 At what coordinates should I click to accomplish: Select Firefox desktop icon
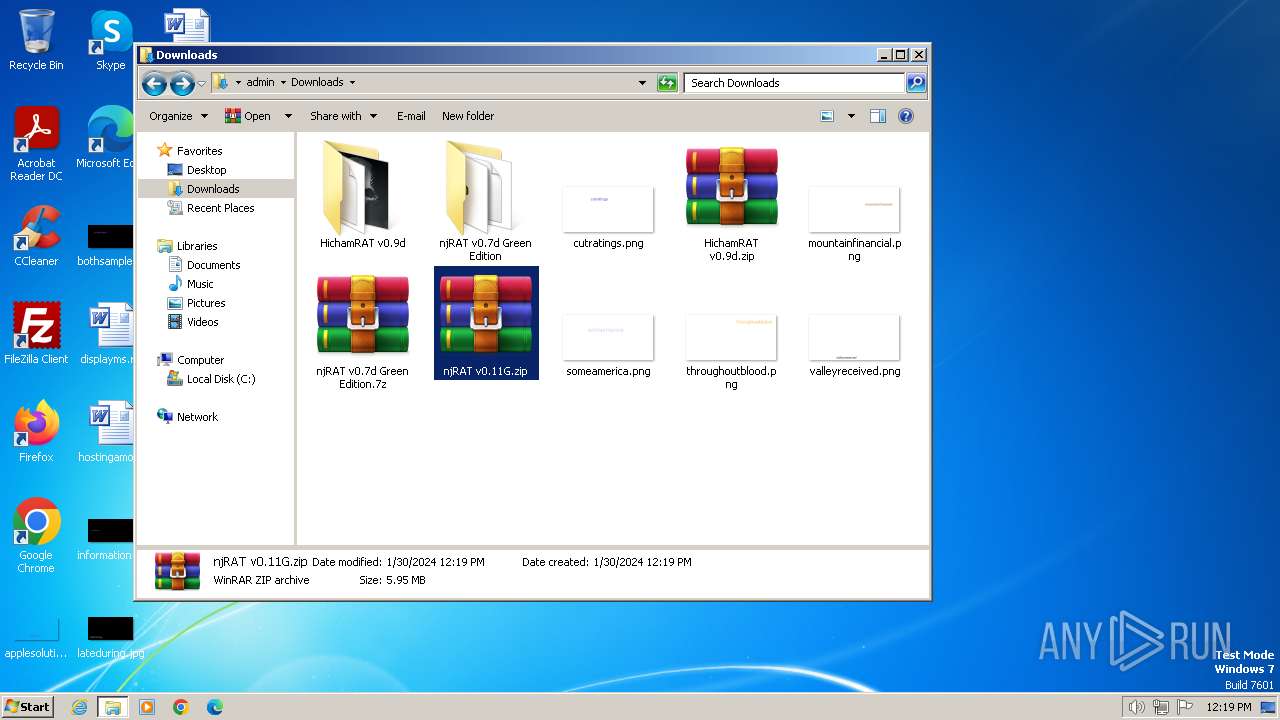point(36,431)
